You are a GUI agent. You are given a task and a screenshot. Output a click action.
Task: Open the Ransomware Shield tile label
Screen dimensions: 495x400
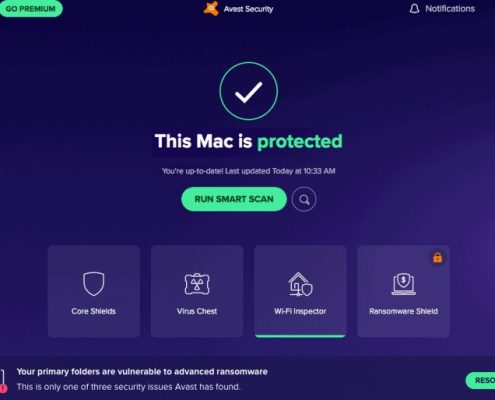point(403,311)
